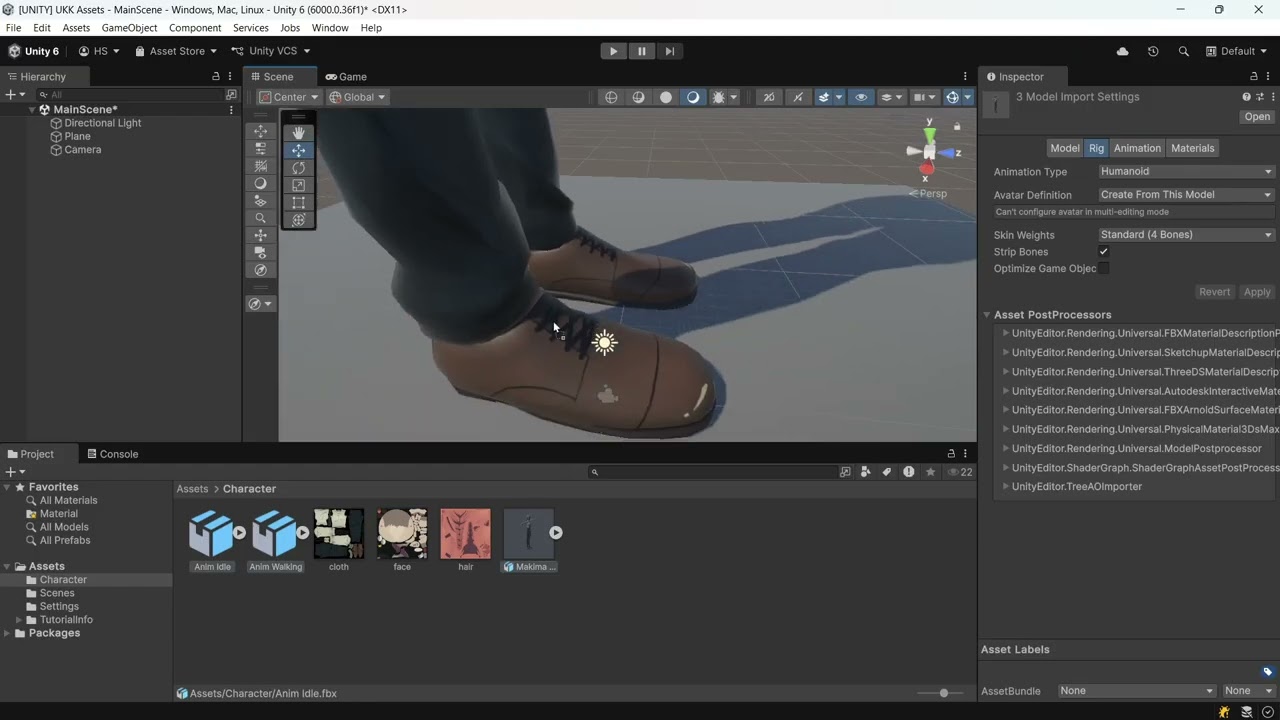1280x720 pixels.
Task: Click the favorite star icon in Project
Action: point(930,472)
